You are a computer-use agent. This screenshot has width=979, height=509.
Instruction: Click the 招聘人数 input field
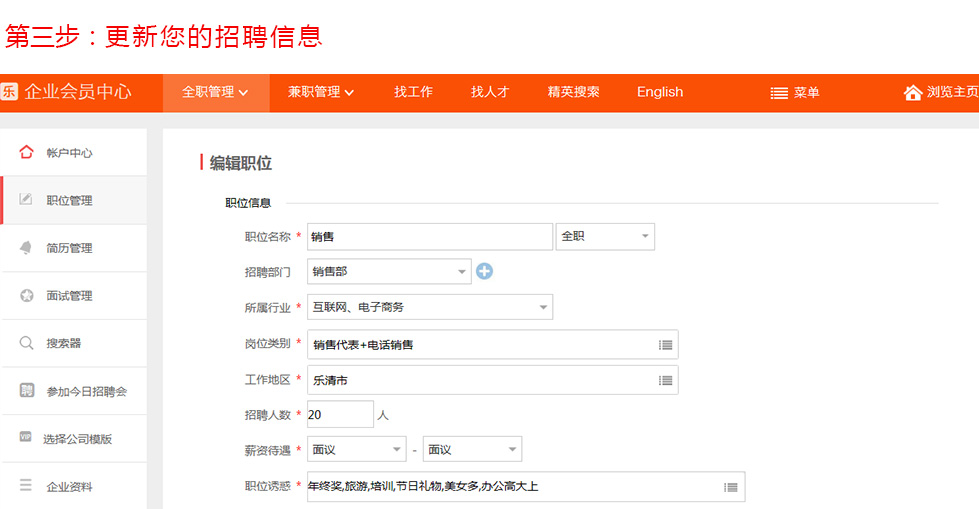(340, 415)
